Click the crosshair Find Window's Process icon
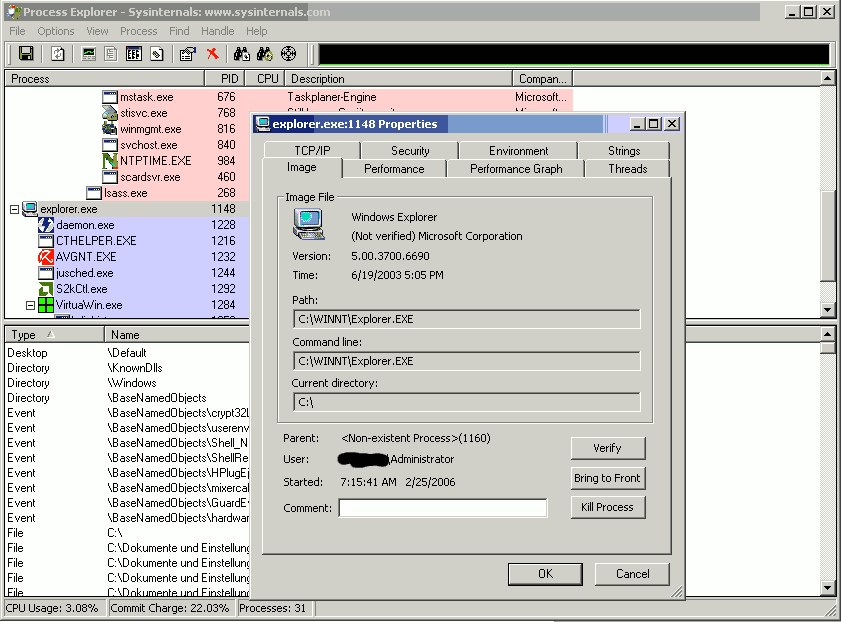The image size is (841, 622). point(289,54)
